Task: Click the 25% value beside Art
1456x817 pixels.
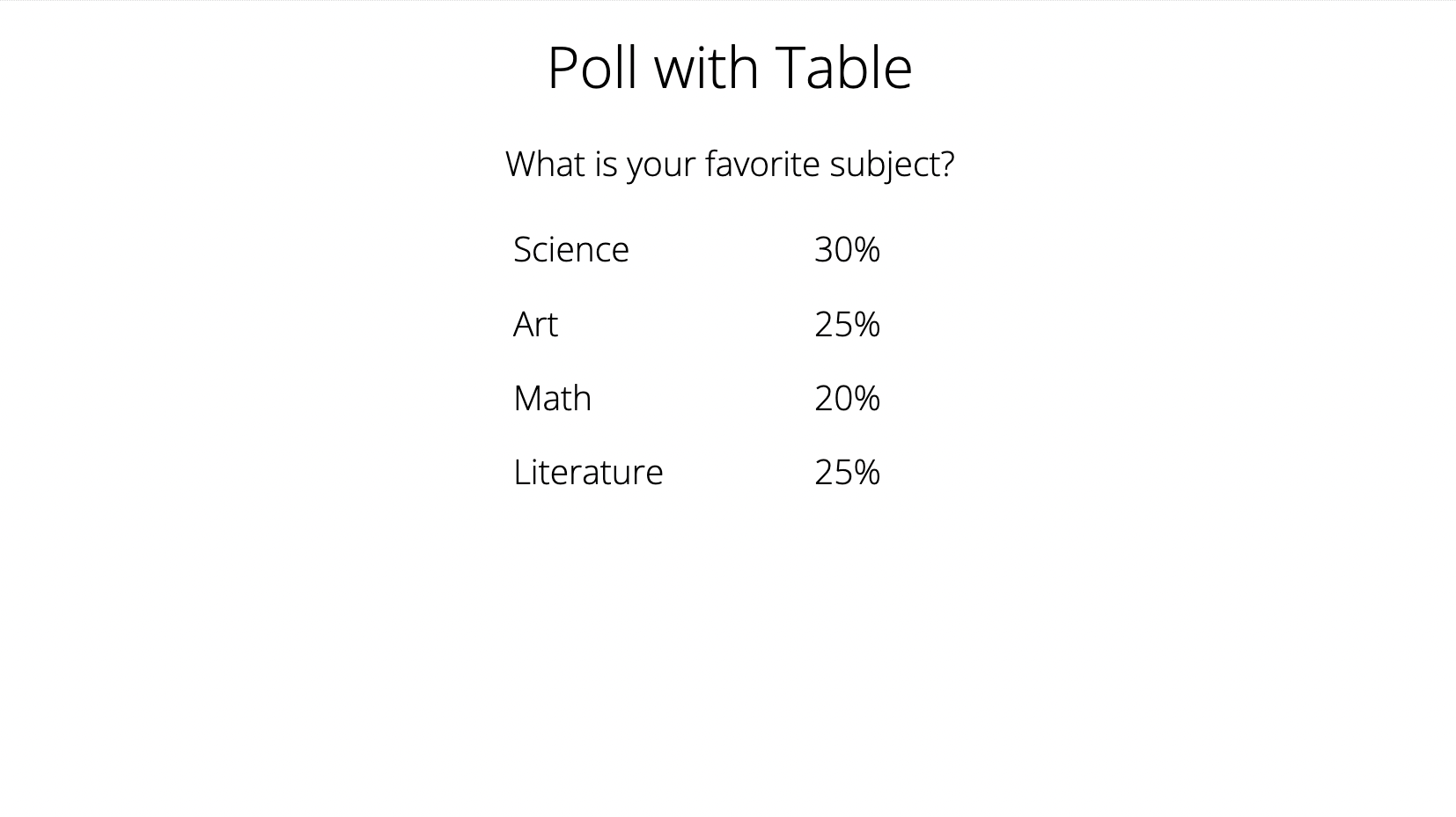Action: (x=847, y=325)
